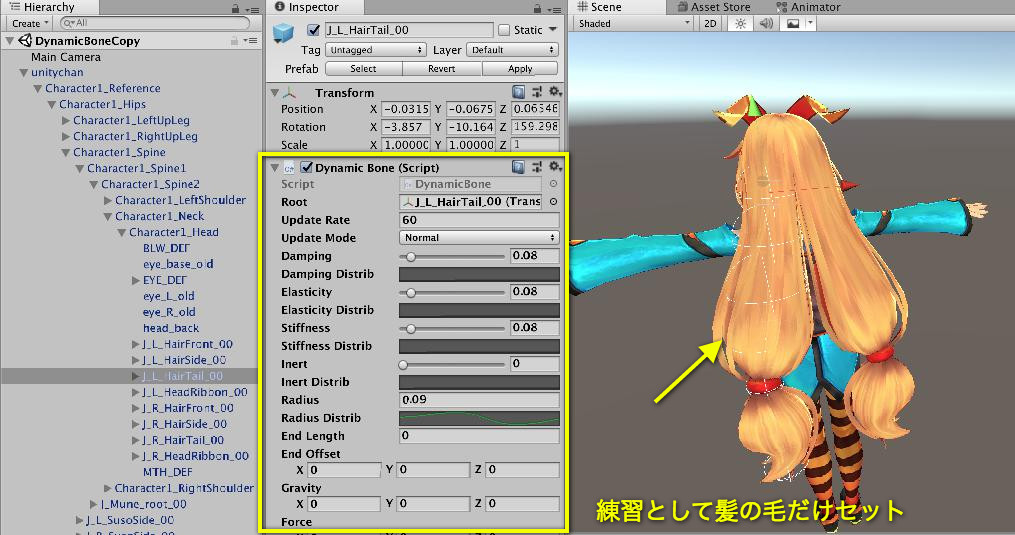Open scene effects dropdown arrow
This screenshot has height=535, width=1015.
[810, 24]
